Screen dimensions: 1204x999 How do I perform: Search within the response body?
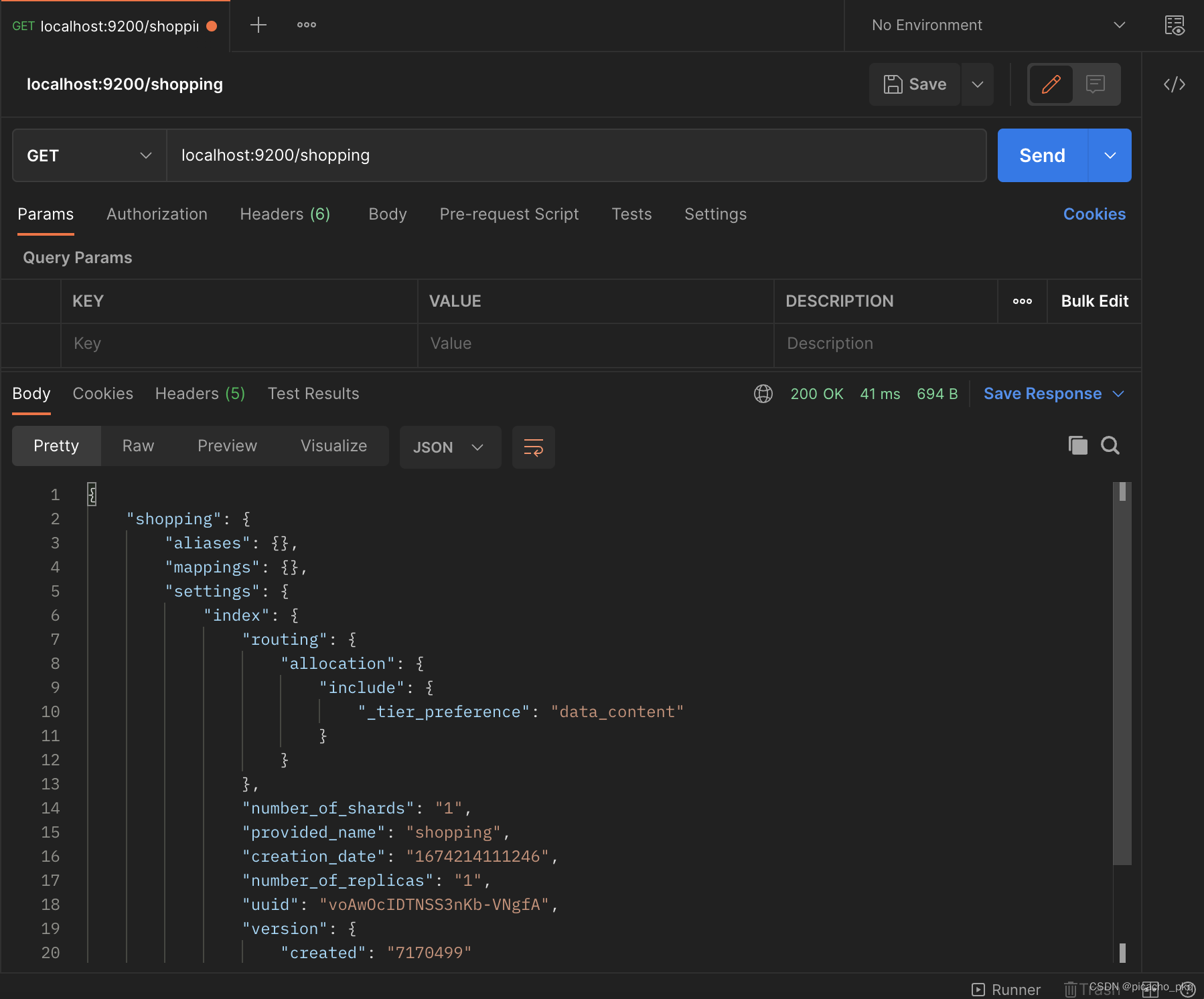click(1110, 445)
